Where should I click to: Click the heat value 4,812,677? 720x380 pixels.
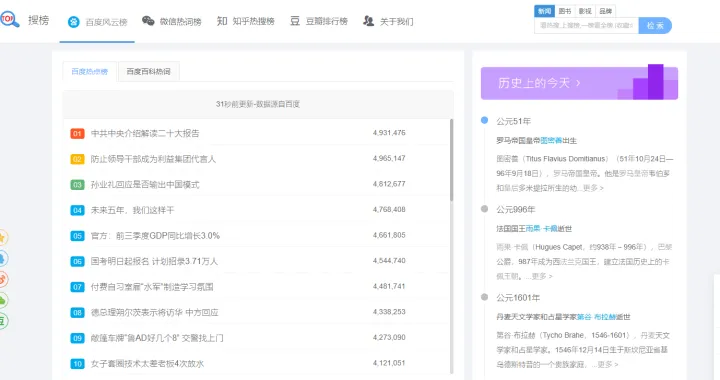click(389, 184)
